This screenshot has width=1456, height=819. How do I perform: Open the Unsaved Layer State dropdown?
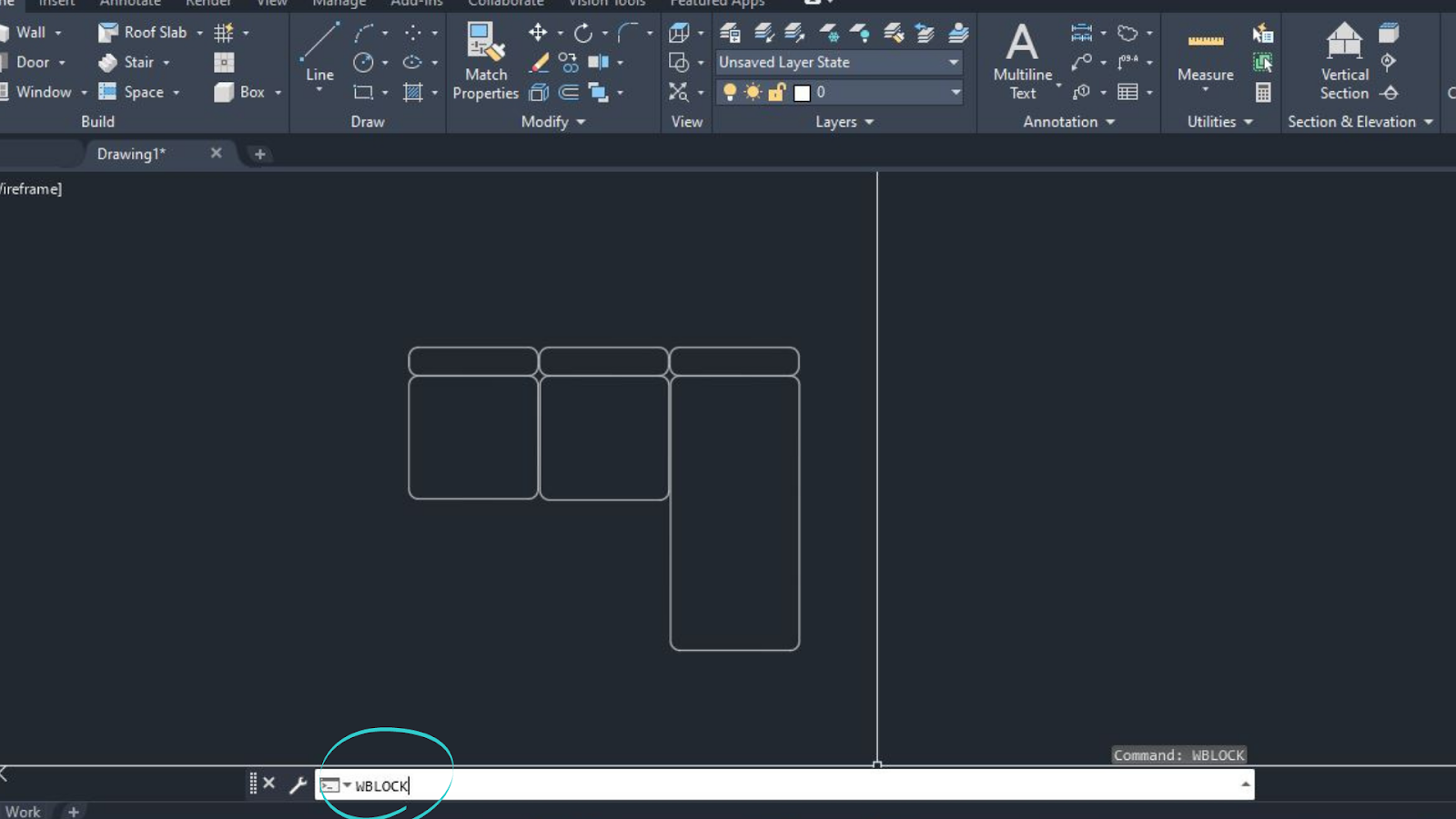tap(953, 62)
